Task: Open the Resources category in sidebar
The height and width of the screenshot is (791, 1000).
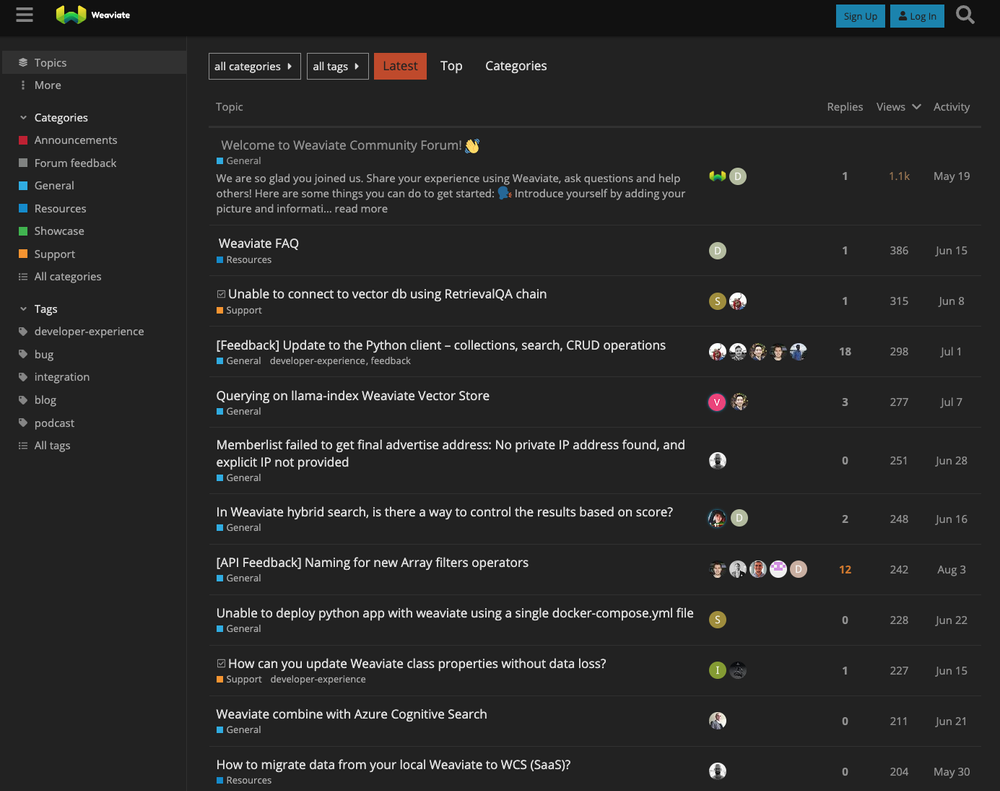Action: click(60, 208)
